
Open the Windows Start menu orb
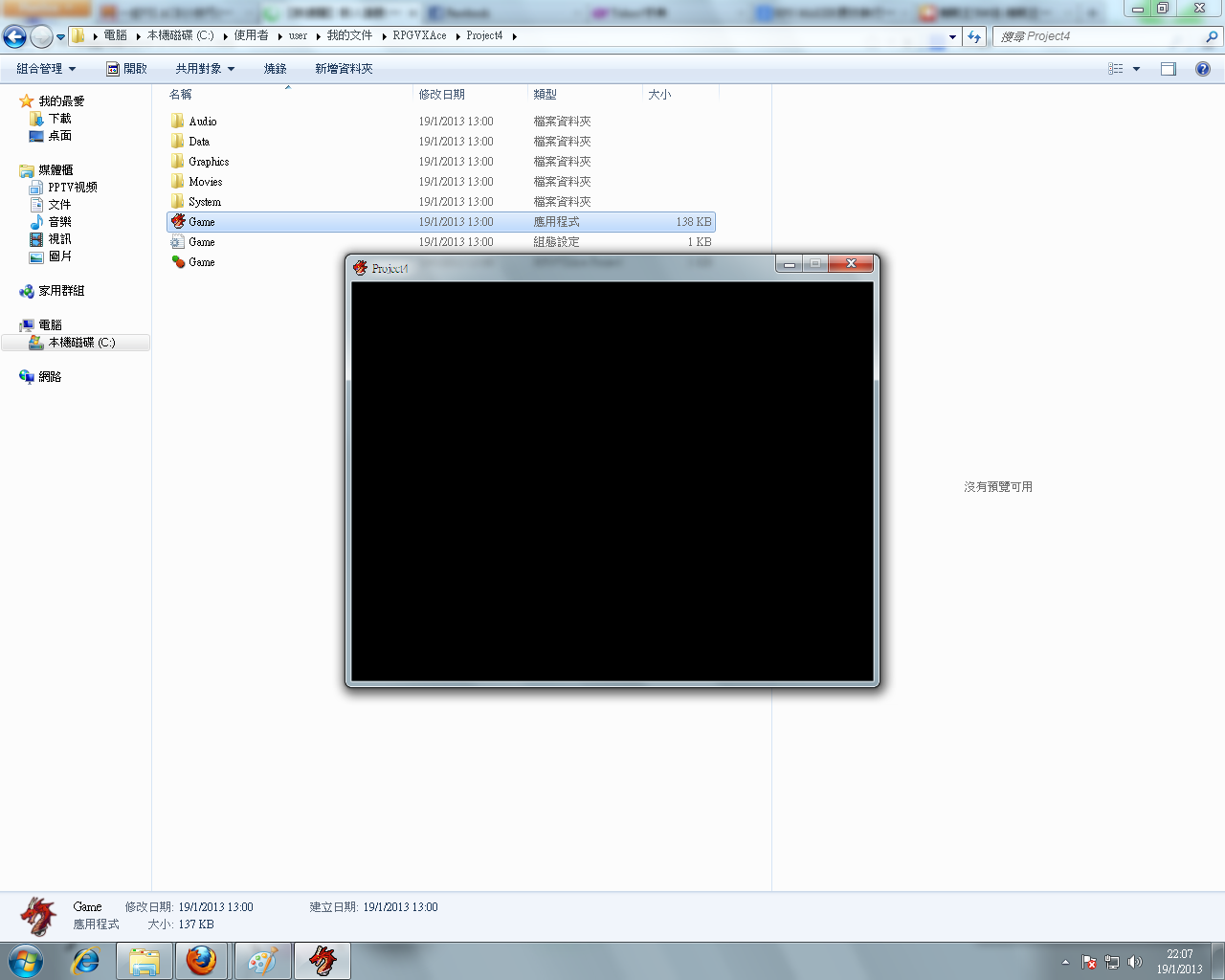tap(26, 961)
